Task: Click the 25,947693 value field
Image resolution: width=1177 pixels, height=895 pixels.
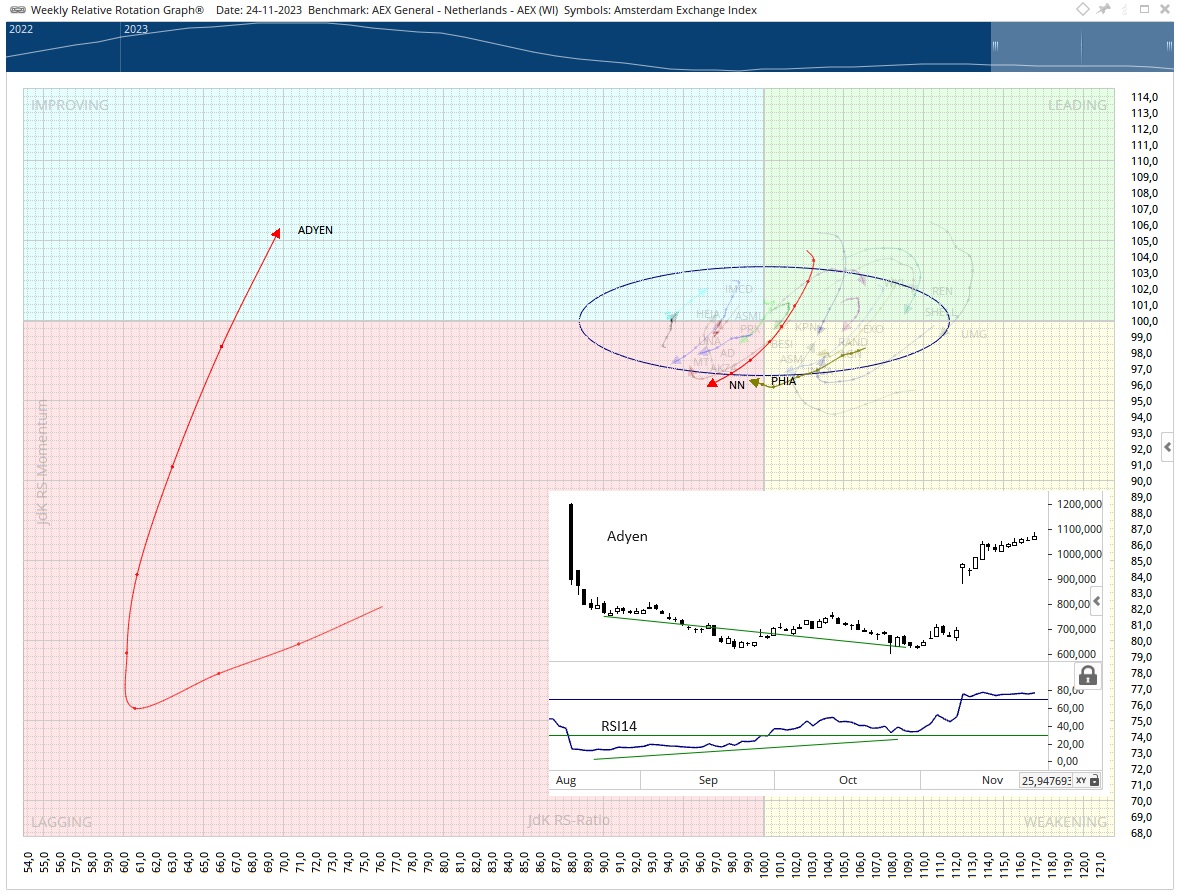Action: click(1045, 780)
